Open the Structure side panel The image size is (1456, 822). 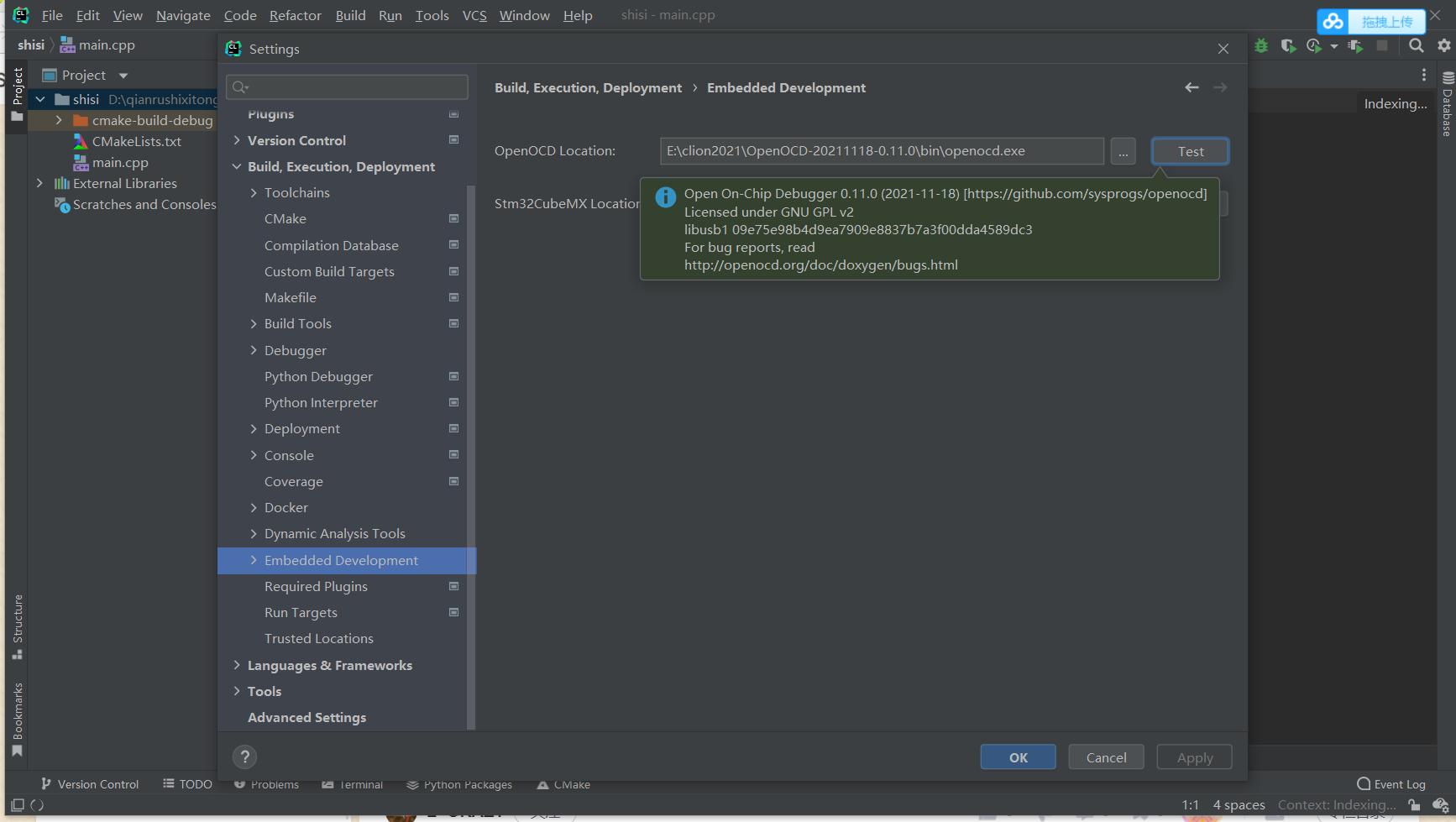click(18, 626)
